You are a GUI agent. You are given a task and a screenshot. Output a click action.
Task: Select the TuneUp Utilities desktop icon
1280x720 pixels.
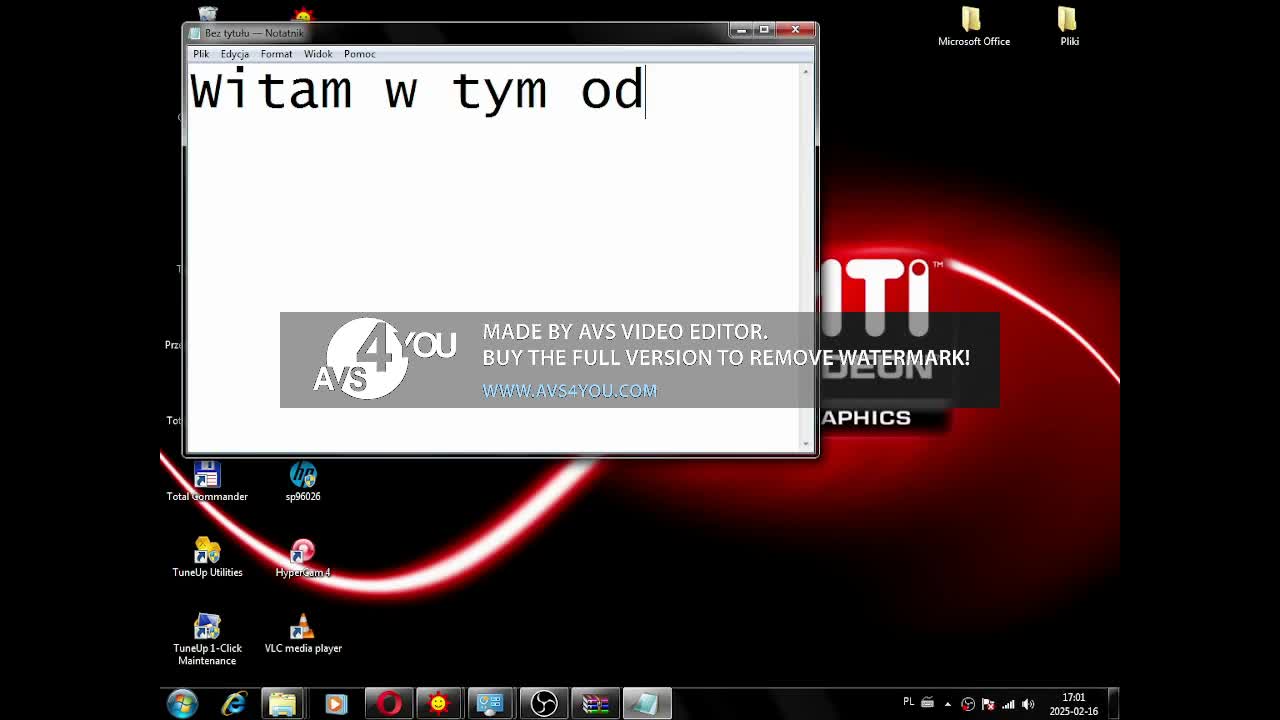point(207,558)
